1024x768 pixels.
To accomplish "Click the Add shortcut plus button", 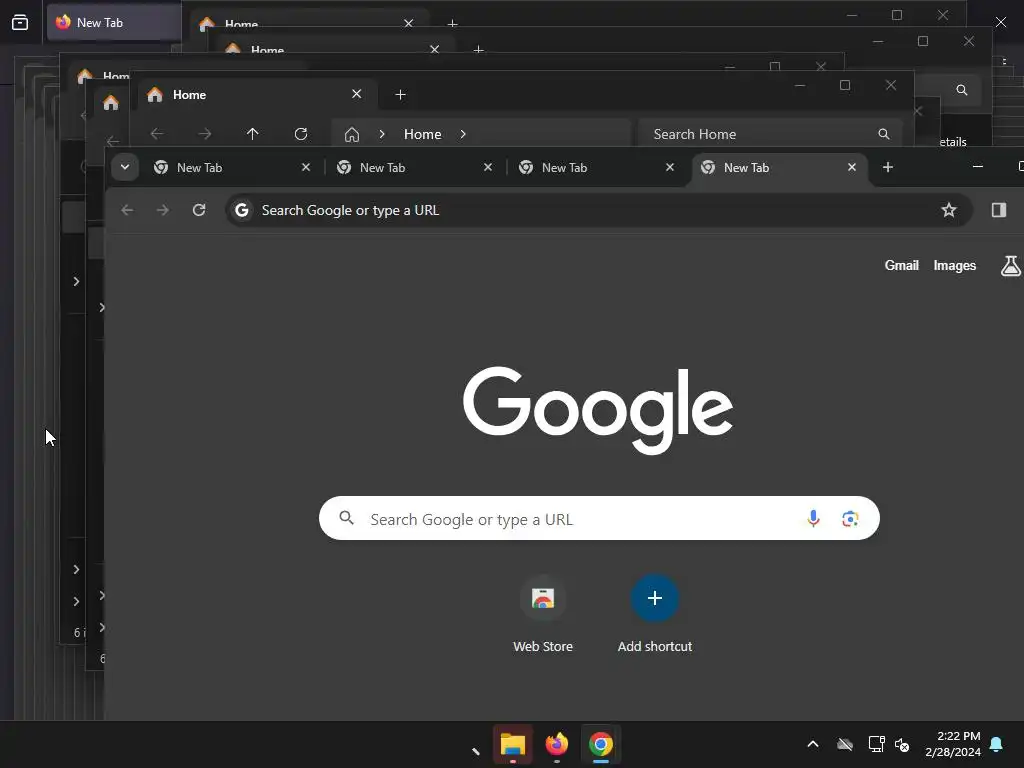I will pyautogui.click(x=655, y=598).
